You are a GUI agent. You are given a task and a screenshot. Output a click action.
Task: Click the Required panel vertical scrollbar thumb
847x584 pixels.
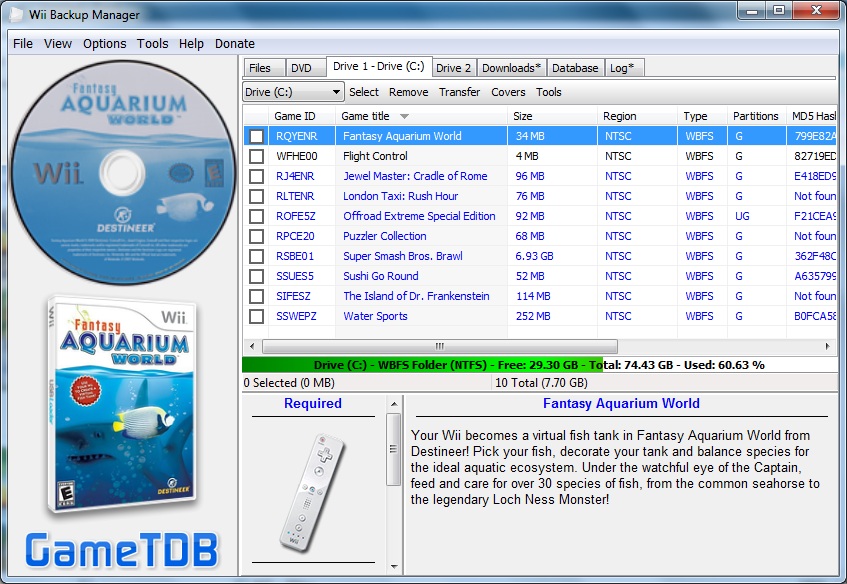394,449
